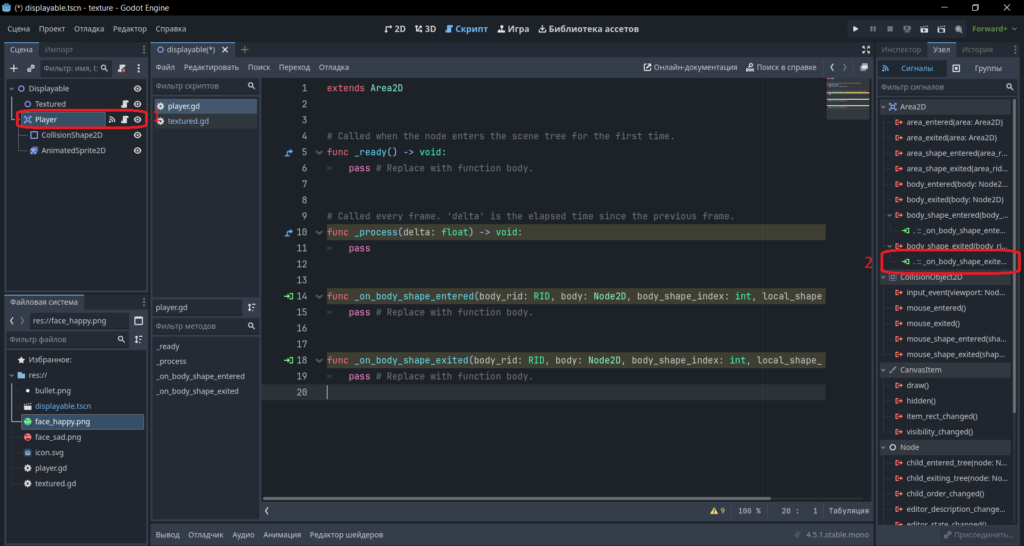Run the project with the play icon
The height and width of the screenshot is (546, 1024).
(x=855, y=29)
